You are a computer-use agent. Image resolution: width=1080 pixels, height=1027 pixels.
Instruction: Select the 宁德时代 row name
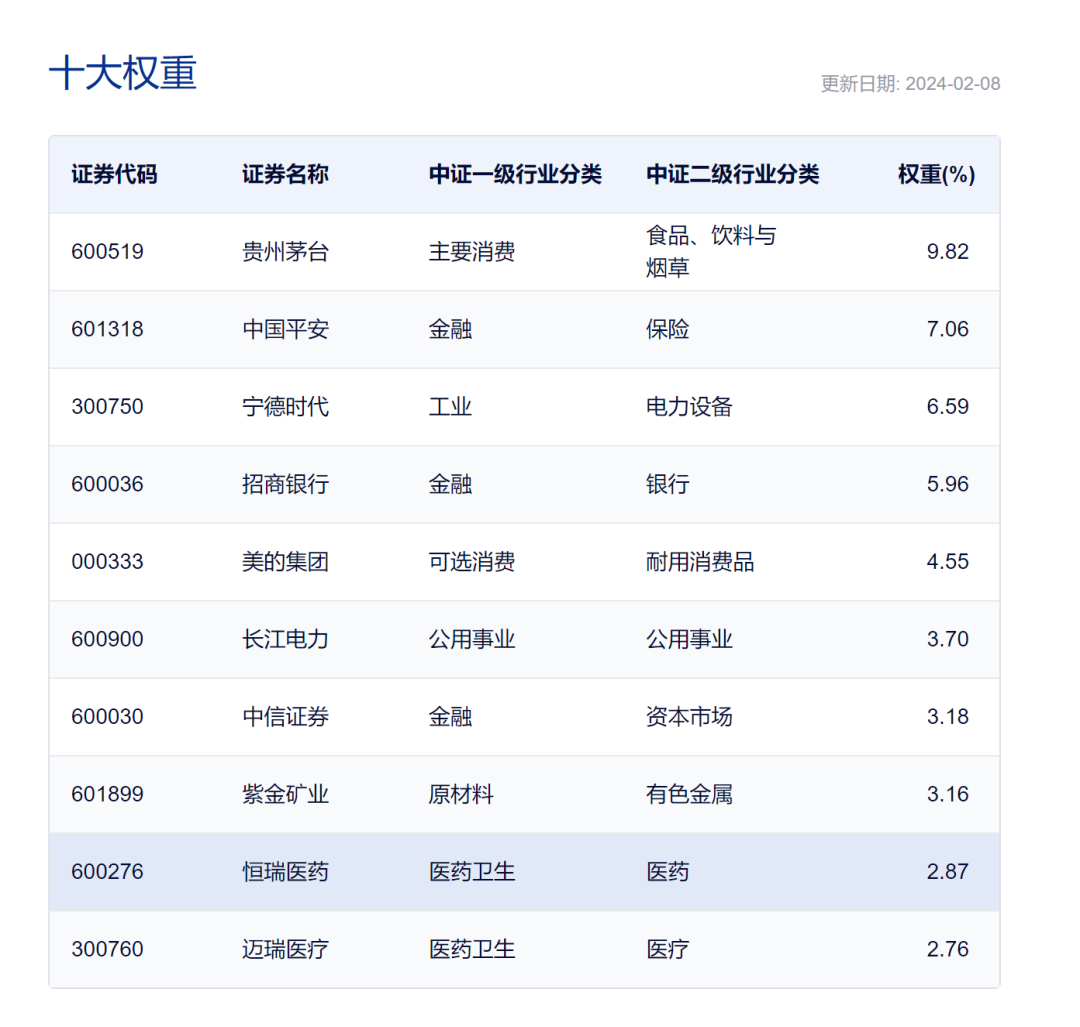click(285, 407)
